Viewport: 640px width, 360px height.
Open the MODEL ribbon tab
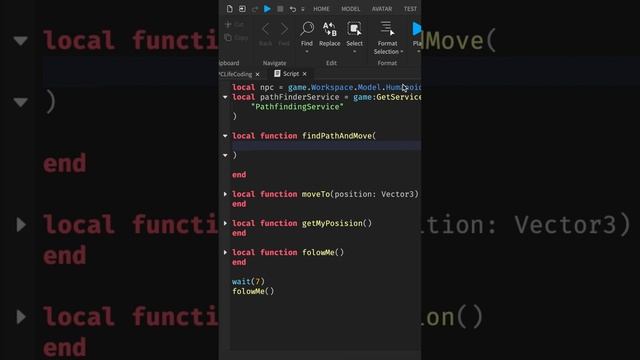point(351,9)
